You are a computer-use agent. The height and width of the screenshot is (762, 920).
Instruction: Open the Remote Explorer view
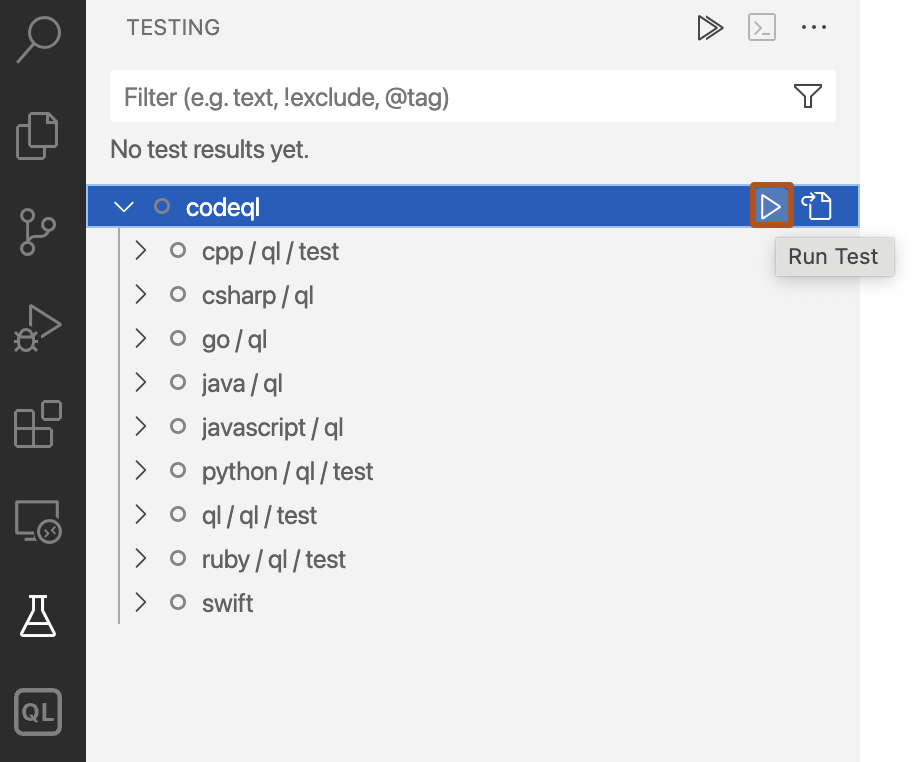click(37, 521)
